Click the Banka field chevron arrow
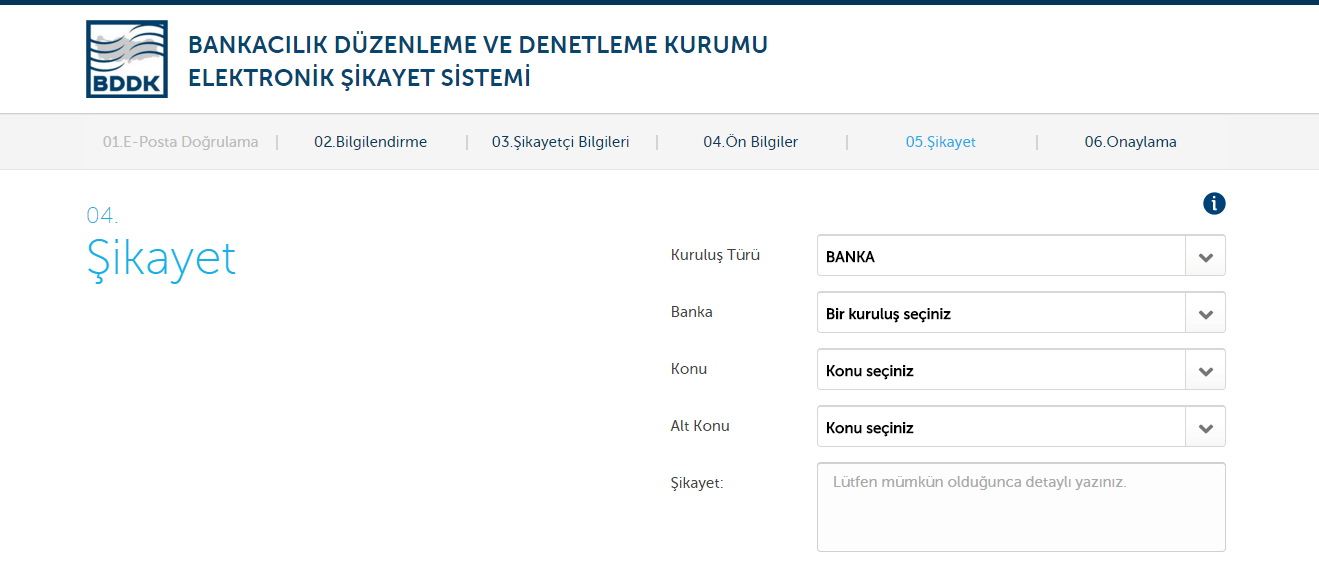Screen dimensions: 1319x573 point(1206,313)
